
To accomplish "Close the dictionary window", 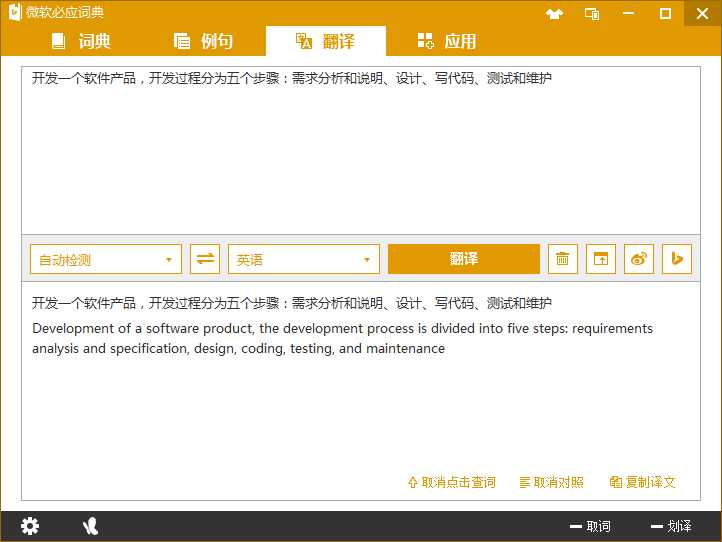I will [702, 13].
